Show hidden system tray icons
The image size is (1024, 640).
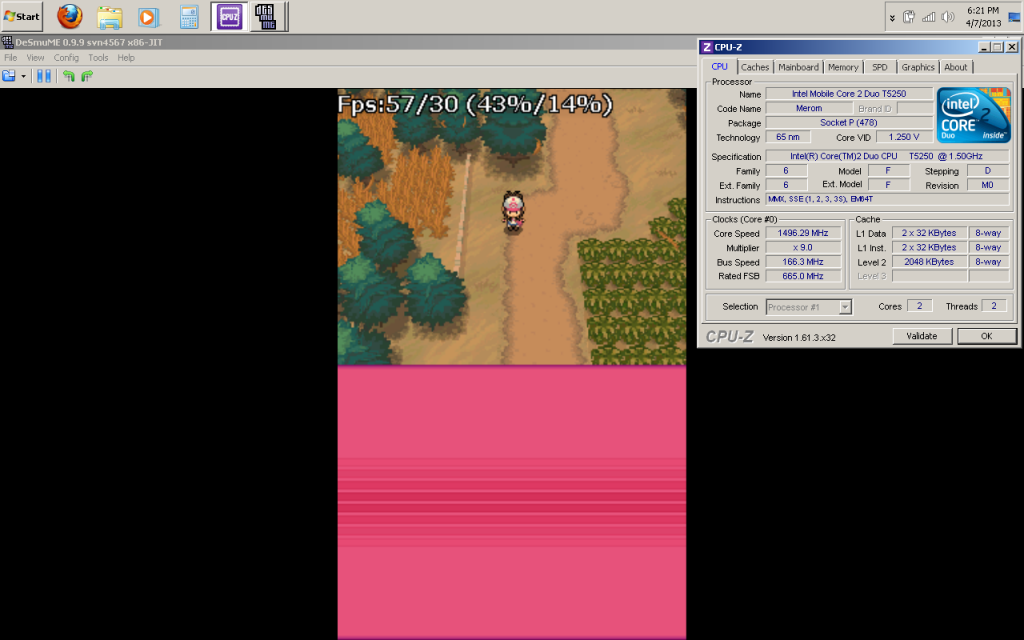(893, 17)
